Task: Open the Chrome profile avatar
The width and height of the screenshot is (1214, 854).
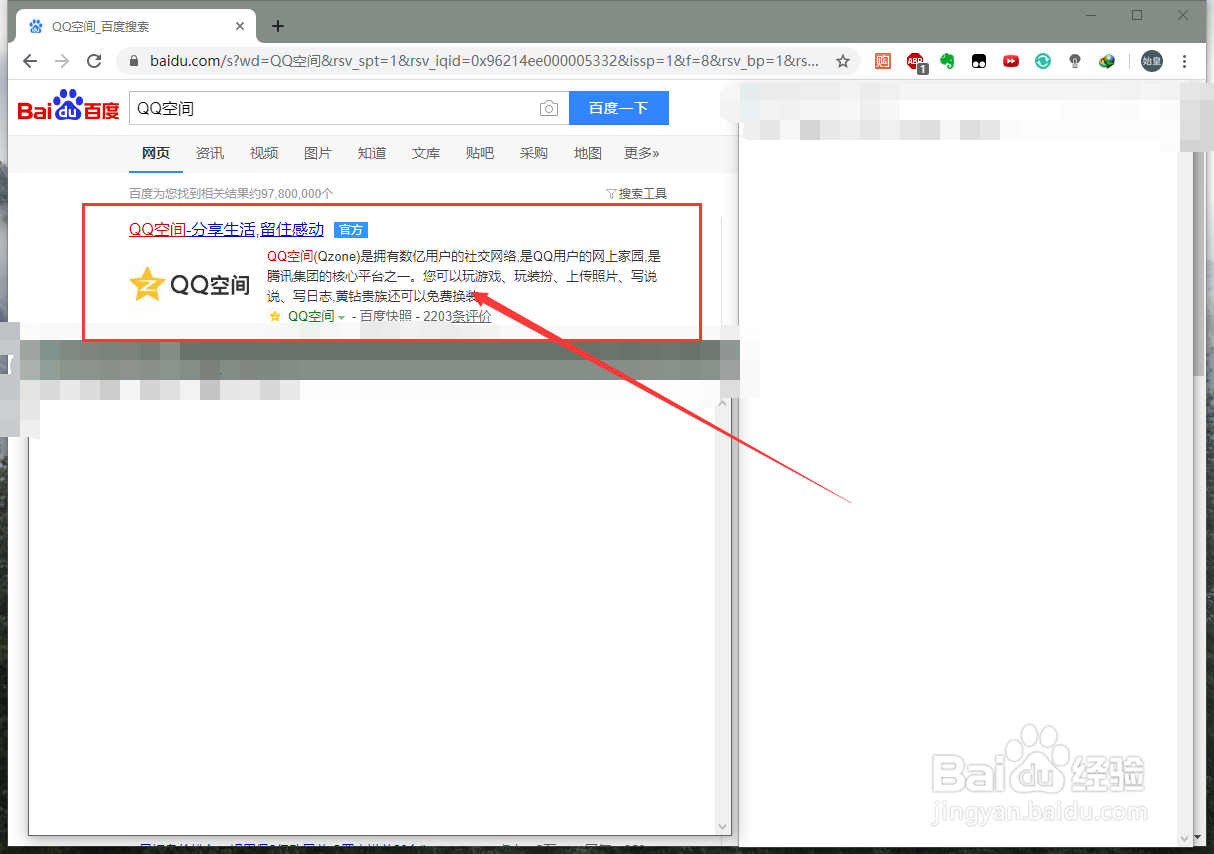Action: click(x=1152, y=61)
